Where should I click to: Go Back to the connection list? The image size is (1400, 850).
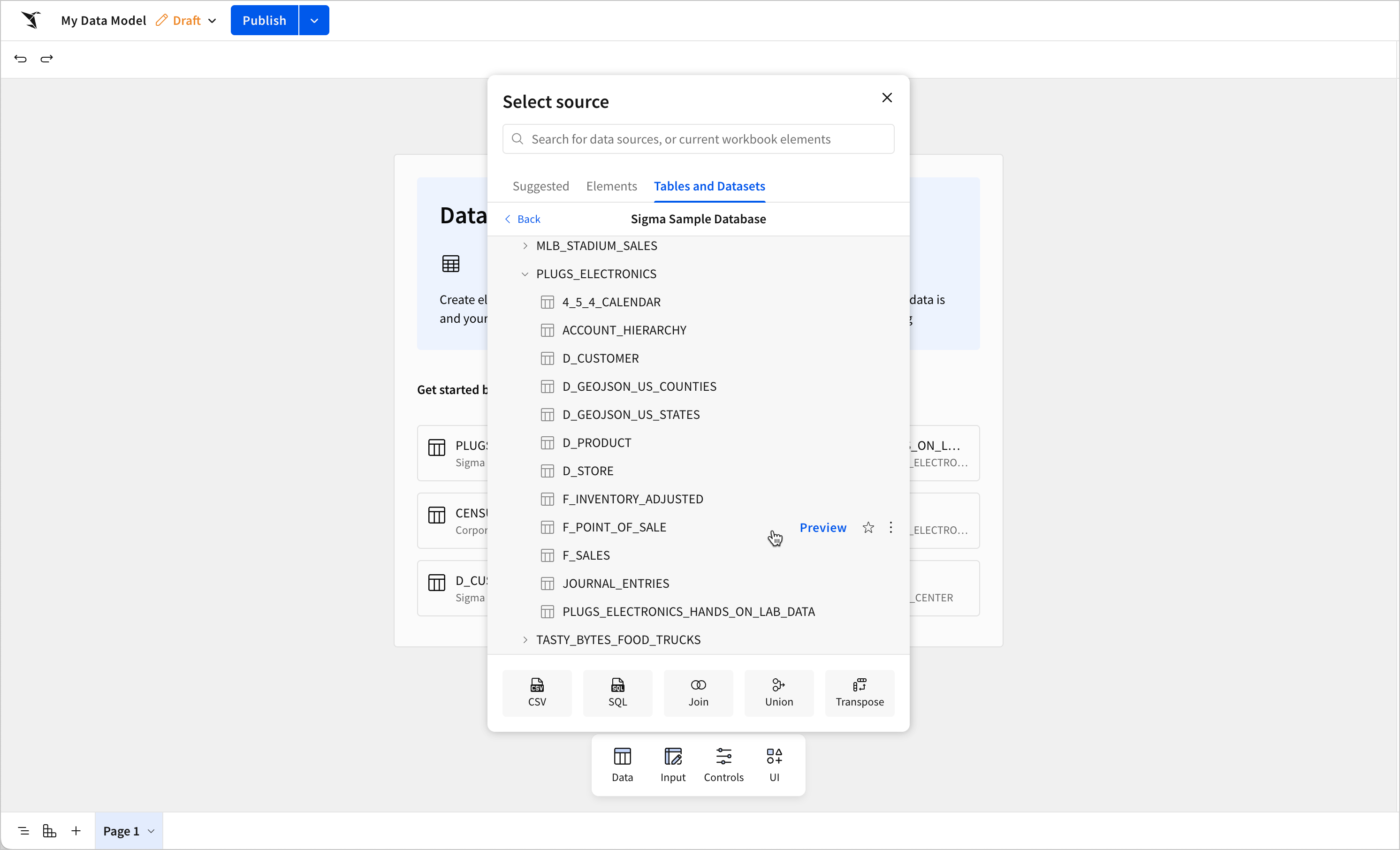pos(522,219)
